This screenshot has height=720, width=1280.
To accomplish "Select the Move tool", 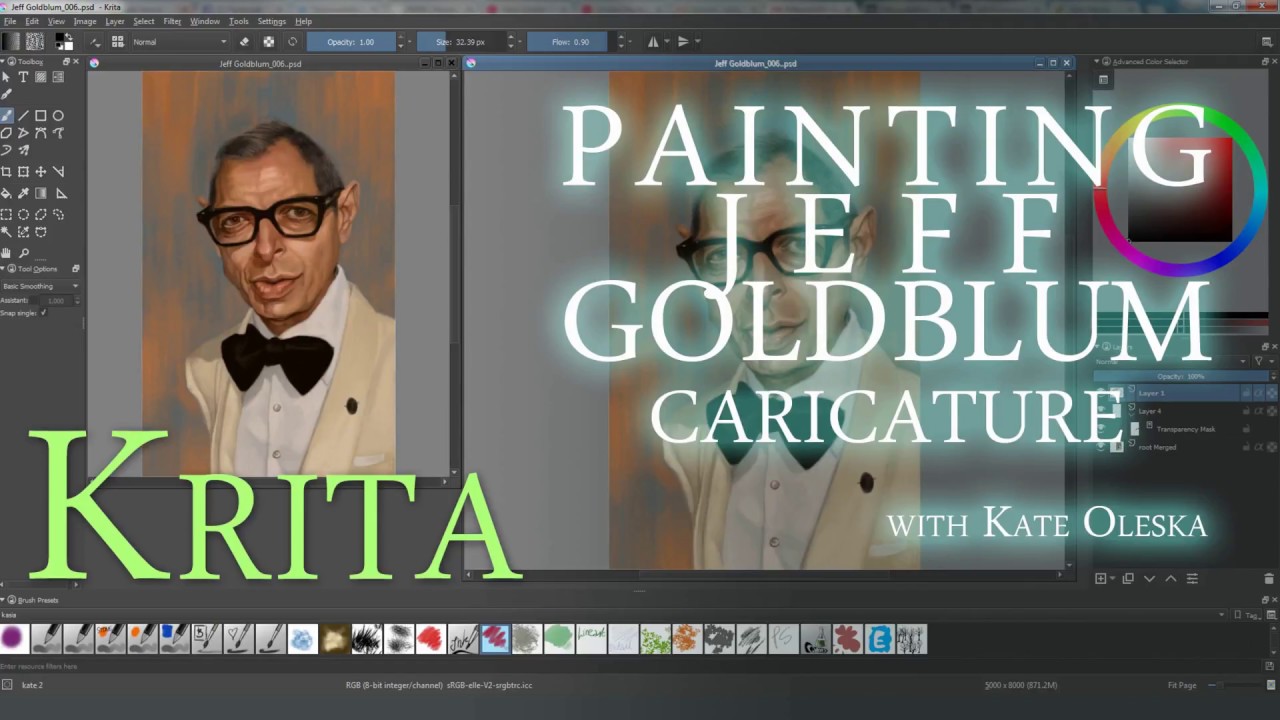I will point(40,170).
